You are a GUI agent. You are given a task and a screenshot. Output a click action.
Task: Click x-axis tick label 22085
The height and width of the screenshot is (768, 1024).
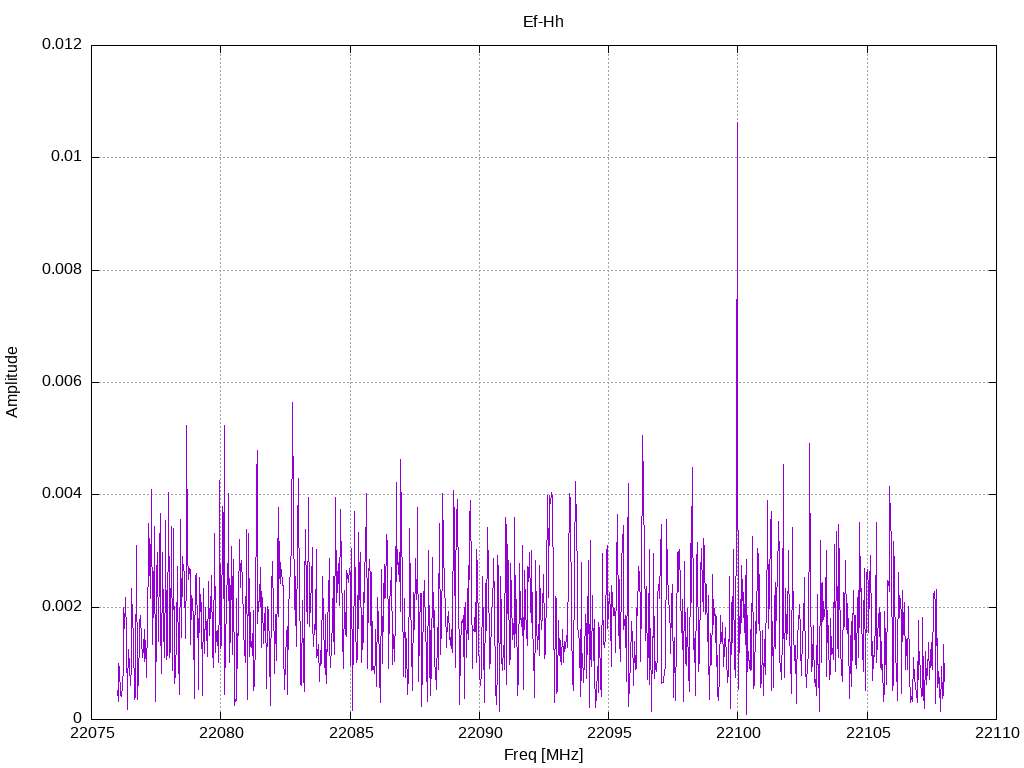tap(350, 733)
